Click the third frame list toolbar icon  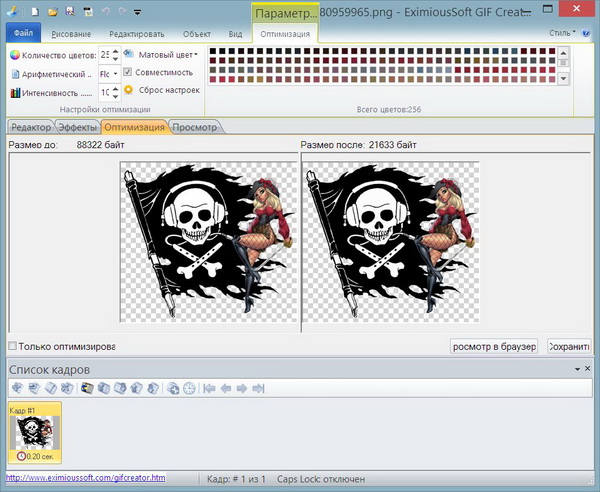51,388
